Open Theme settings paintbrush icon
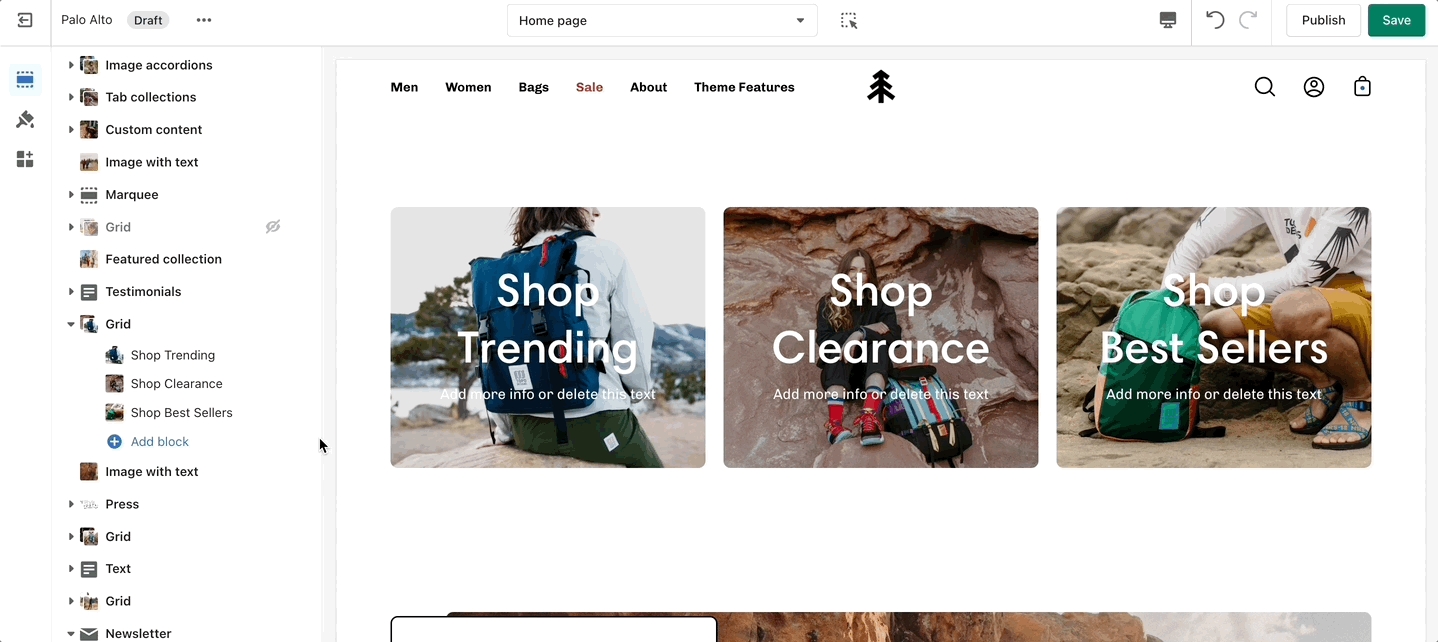This screenshot has height=642, width=1438. 25,120
